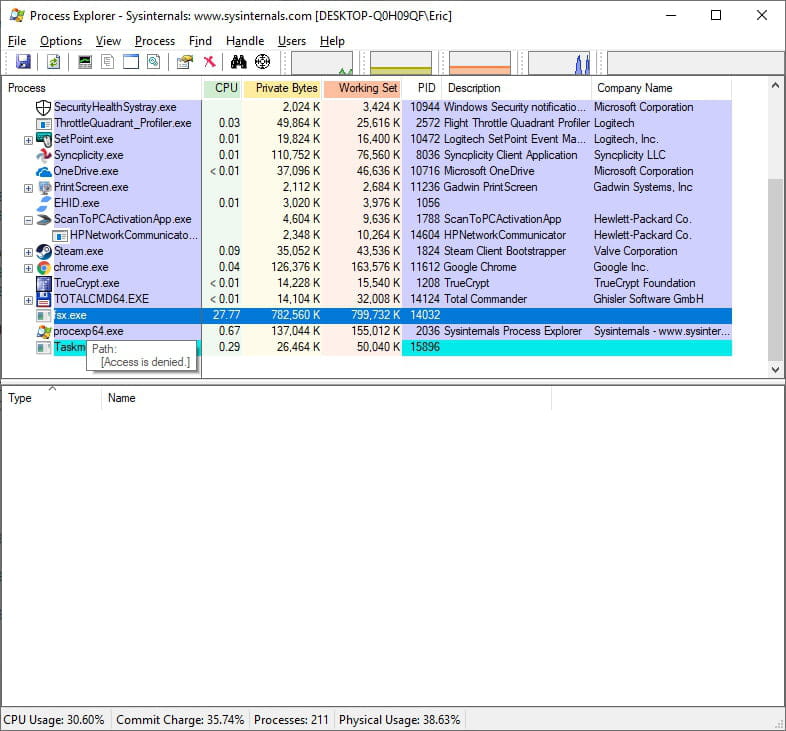Viewport: 786px width, 731px height.
Task: Open the Help menu
Action: (x=332, y=41)
